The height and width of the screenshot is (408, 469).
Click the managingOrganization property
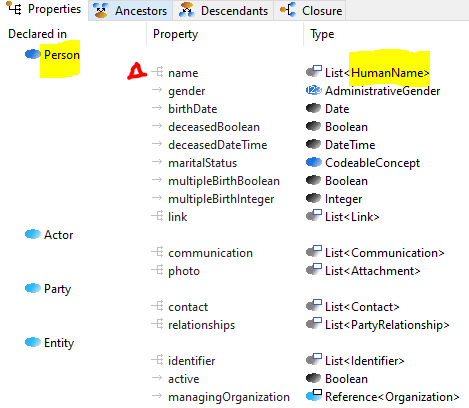tap(229, 397)
